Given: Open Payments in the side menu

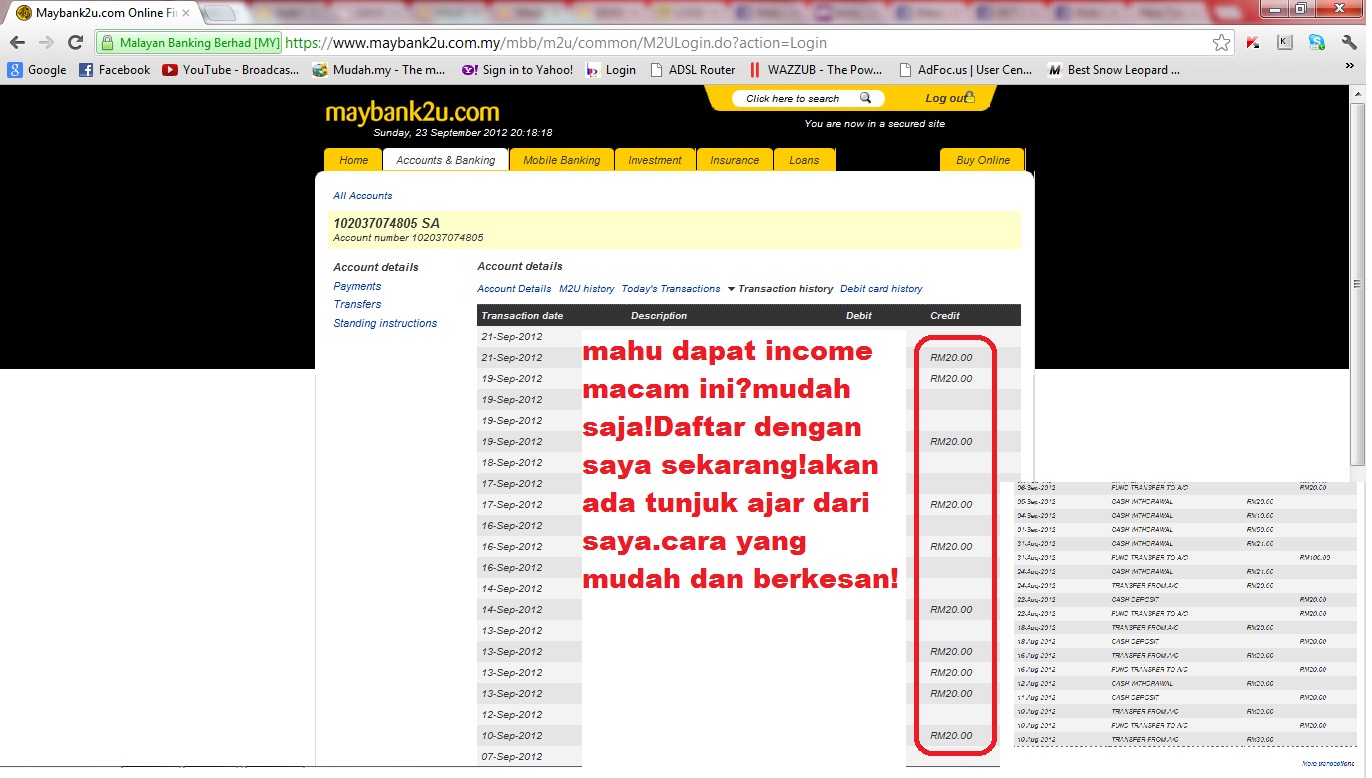Looking at the screenshot, I should coord(357,286).
